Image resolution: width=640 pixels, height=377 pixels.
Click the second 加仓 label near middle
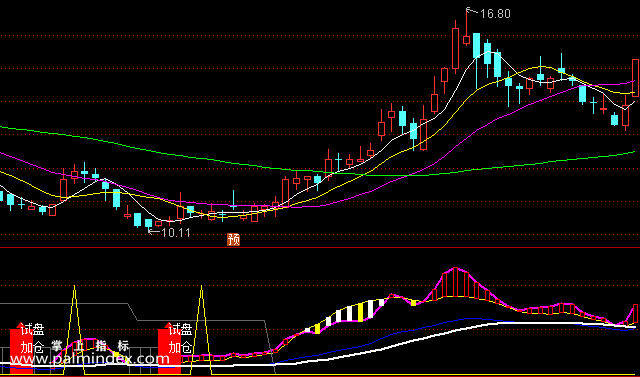click(x=180, y=348)
